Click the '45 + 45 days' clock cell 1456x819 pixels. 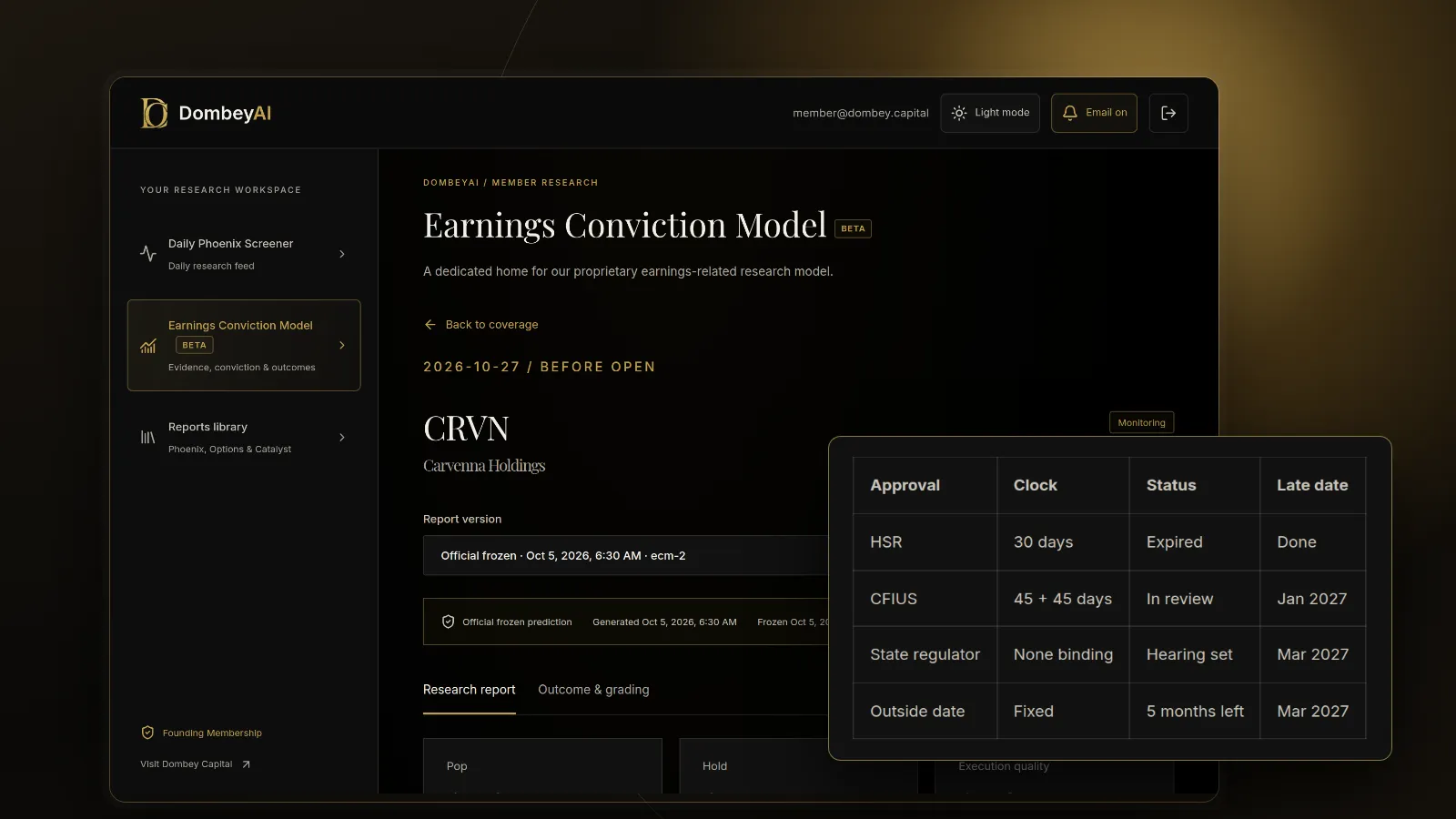1063,599
